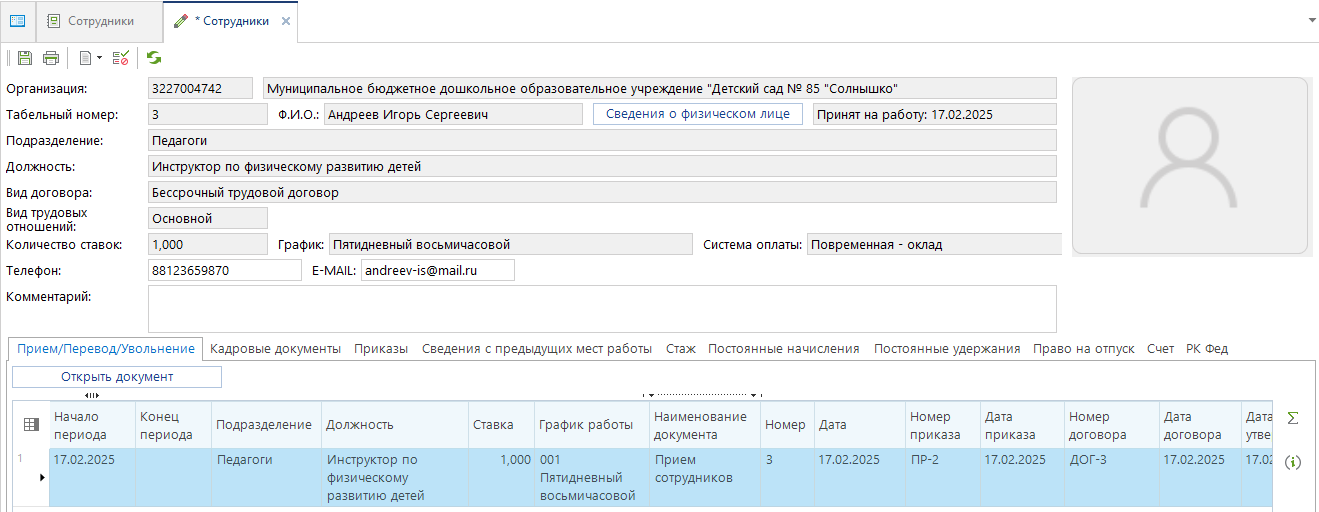The height and width of the screenshot is (512, 1319).
Task: Open the main navigation panel icon
Action: (x=17, y=21)
